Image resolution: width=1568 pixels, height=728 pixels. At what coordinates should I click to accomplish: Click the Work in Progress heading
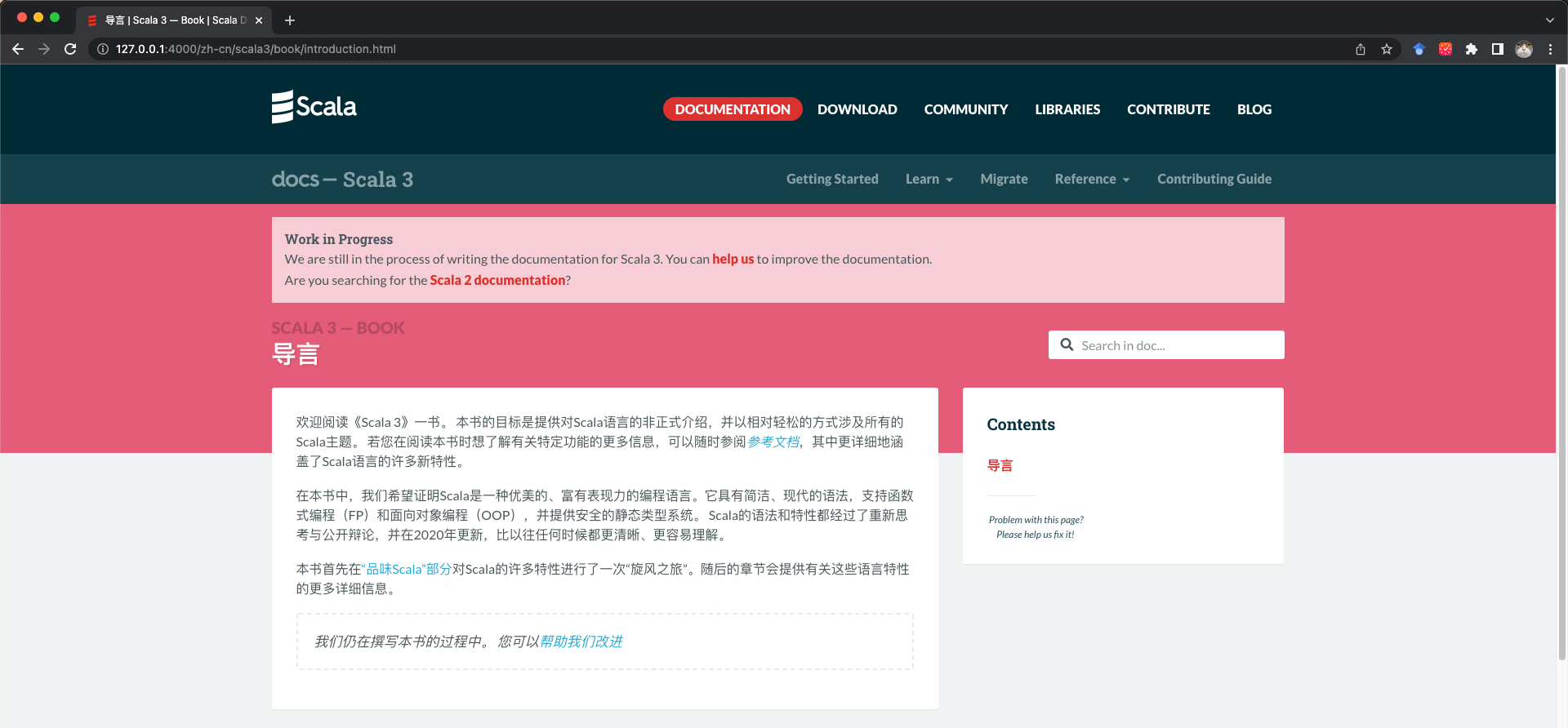point(339,239)
